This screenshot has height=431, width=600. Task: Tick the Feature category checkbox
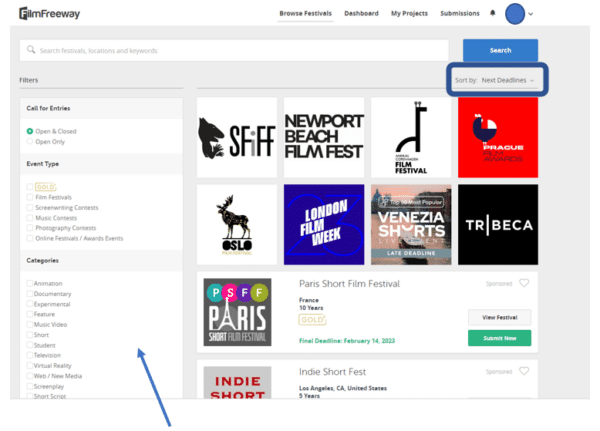click(29, 314)
